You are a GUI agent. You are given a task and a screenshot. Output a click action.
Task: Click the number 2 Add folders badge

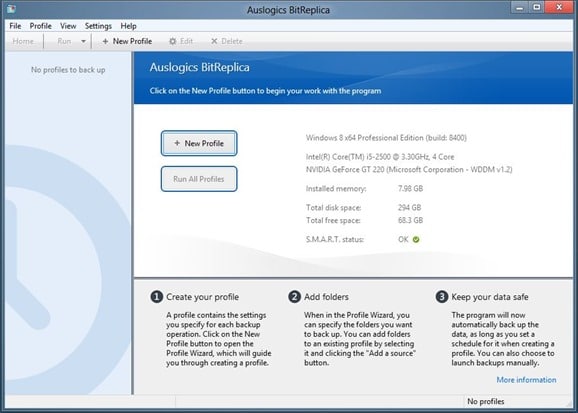pyautogui.click(x=294, y=297)
